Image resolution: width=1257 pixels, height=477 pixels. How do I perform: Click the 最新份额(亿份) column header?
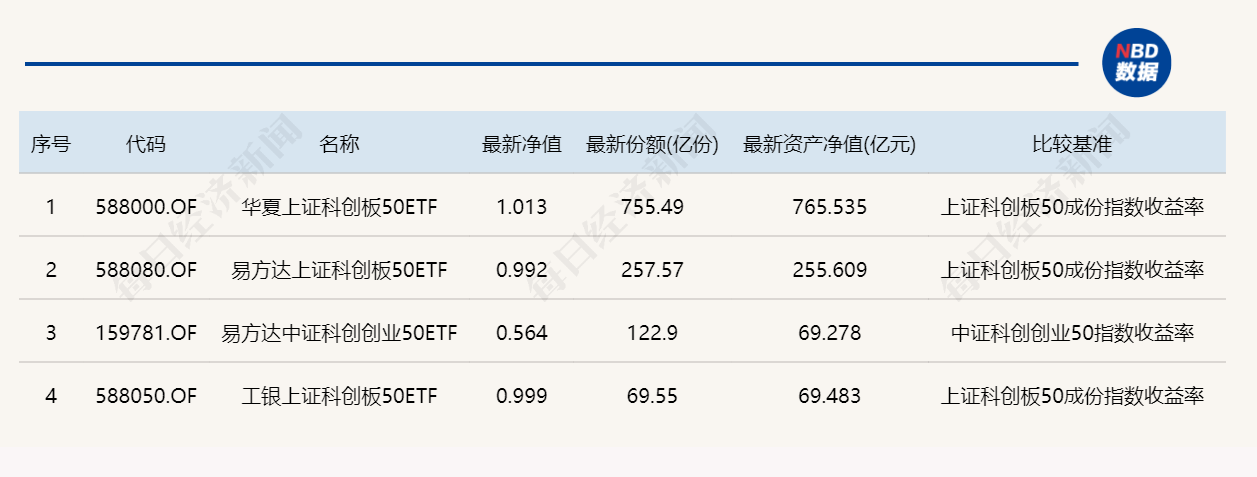pyautogui.click(x=653, y=144)
